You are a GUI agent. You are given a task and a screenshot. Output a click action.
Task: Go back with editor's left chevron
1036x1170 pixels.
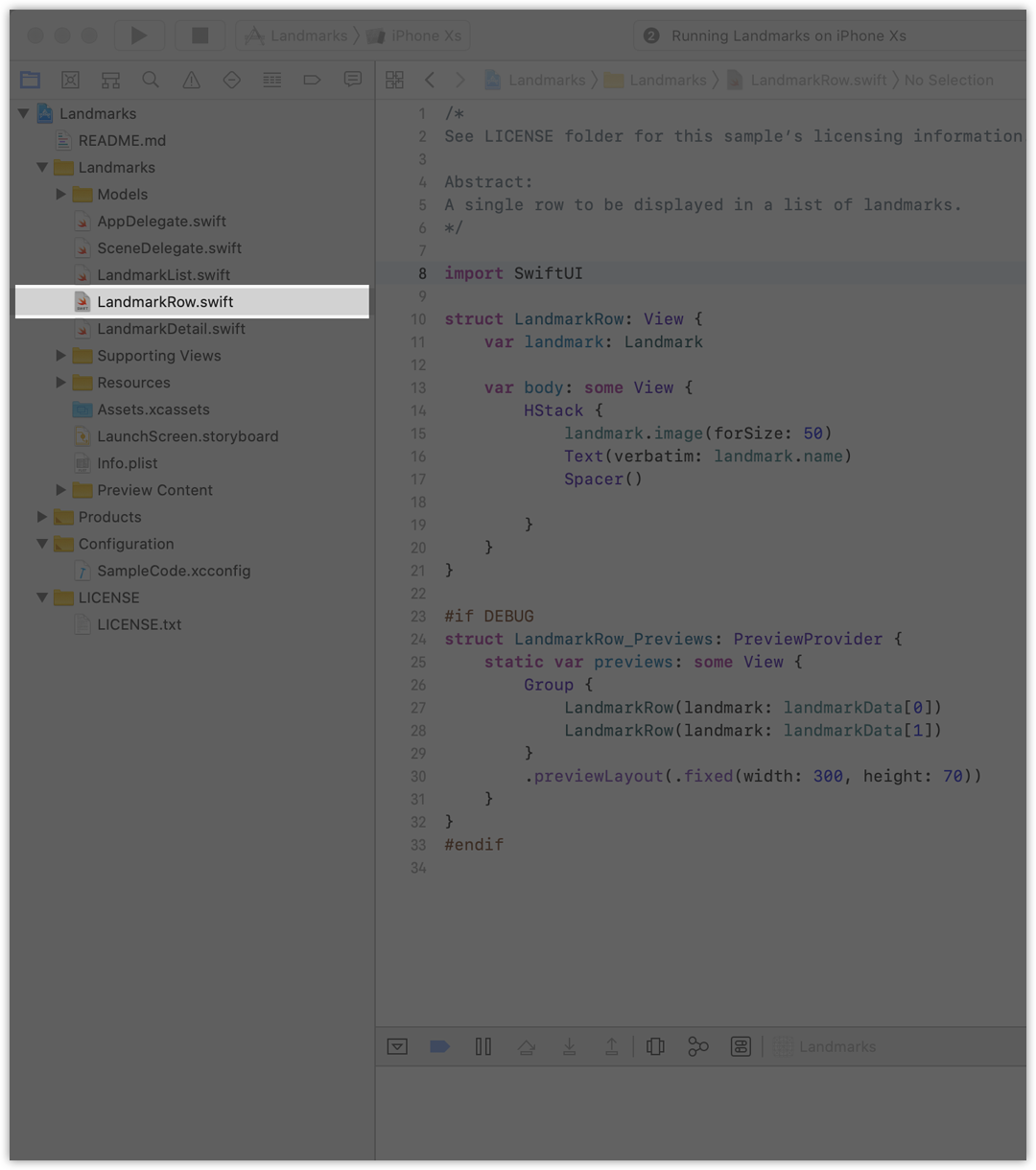(x=430, y=80)
